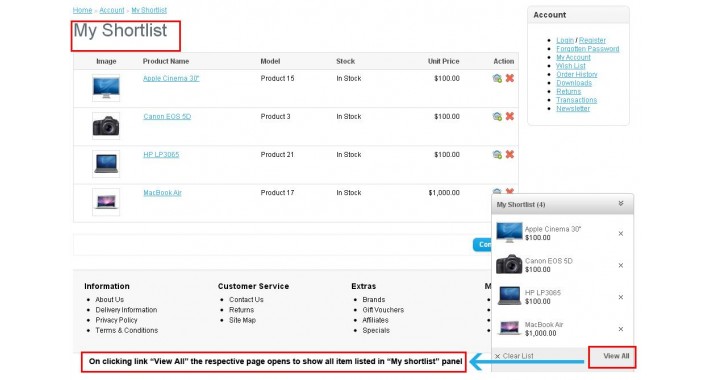Open Wish List in Account sidebar
Image resolution: width=710 pixels, height=380 pixels.
pos(571,66)
